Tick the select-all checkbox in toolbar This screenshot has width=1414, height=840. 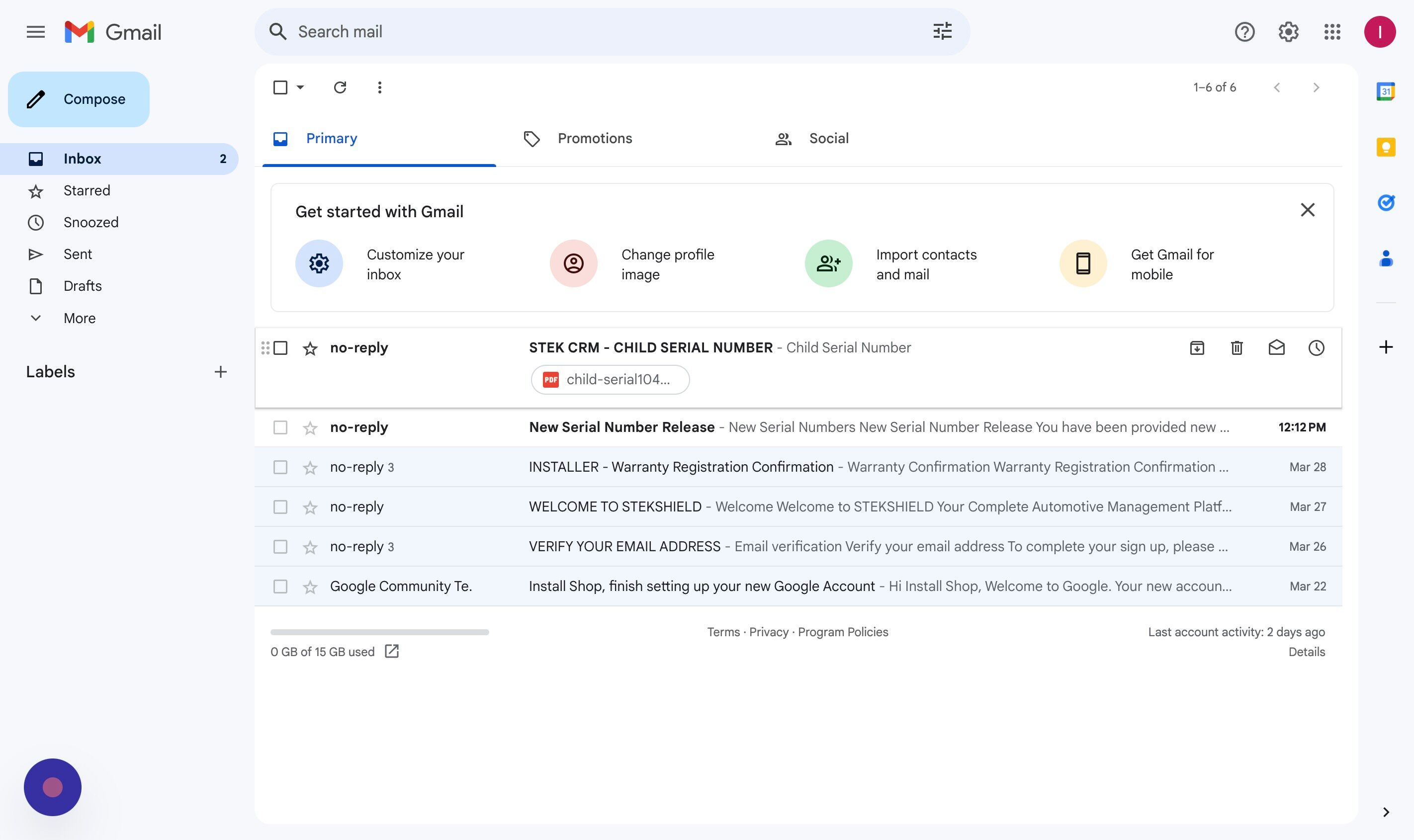coord(280,87)
